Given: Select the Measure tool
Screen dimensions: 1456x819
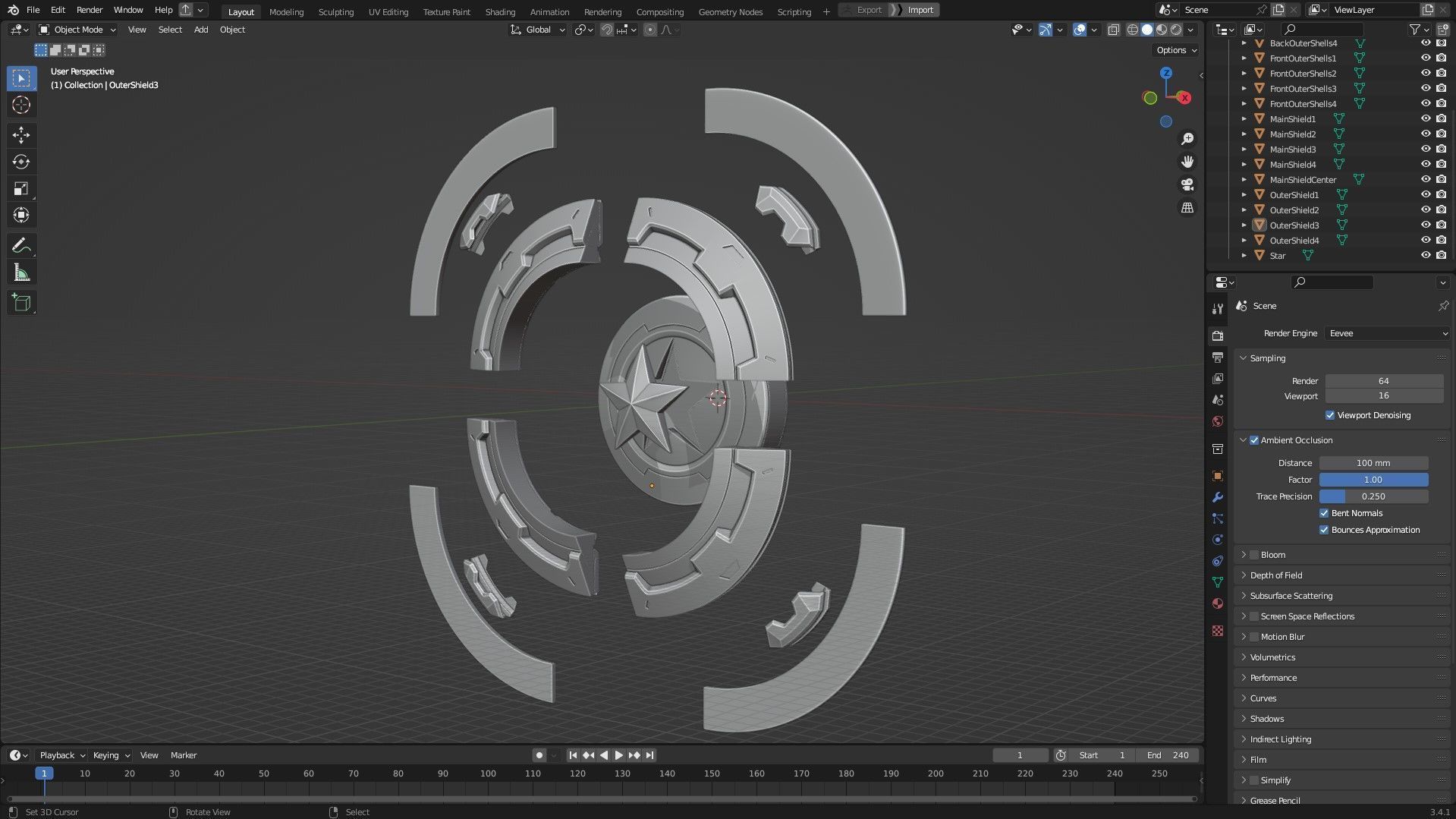Looking at the screenshot, I should 21,272.
